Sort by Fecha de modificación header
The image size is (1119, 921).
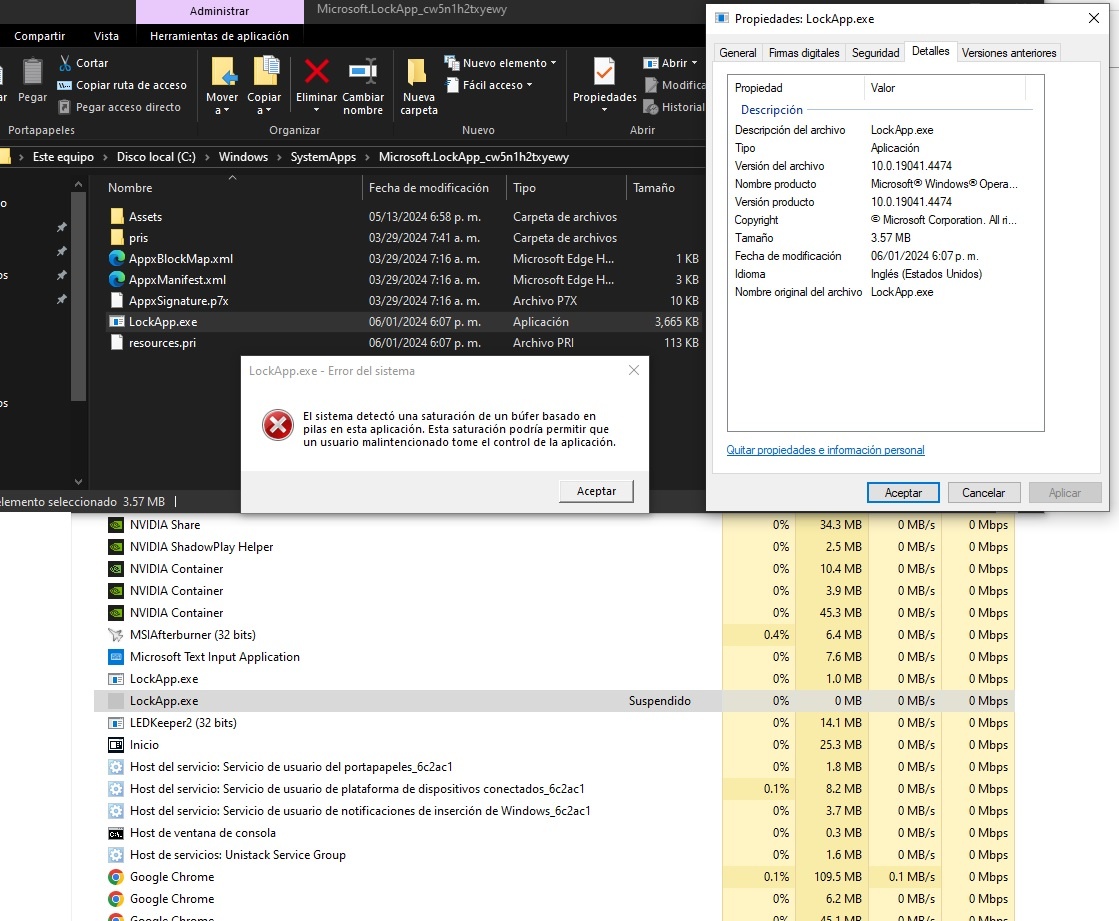pyautogui.click(x=429, y=188)
